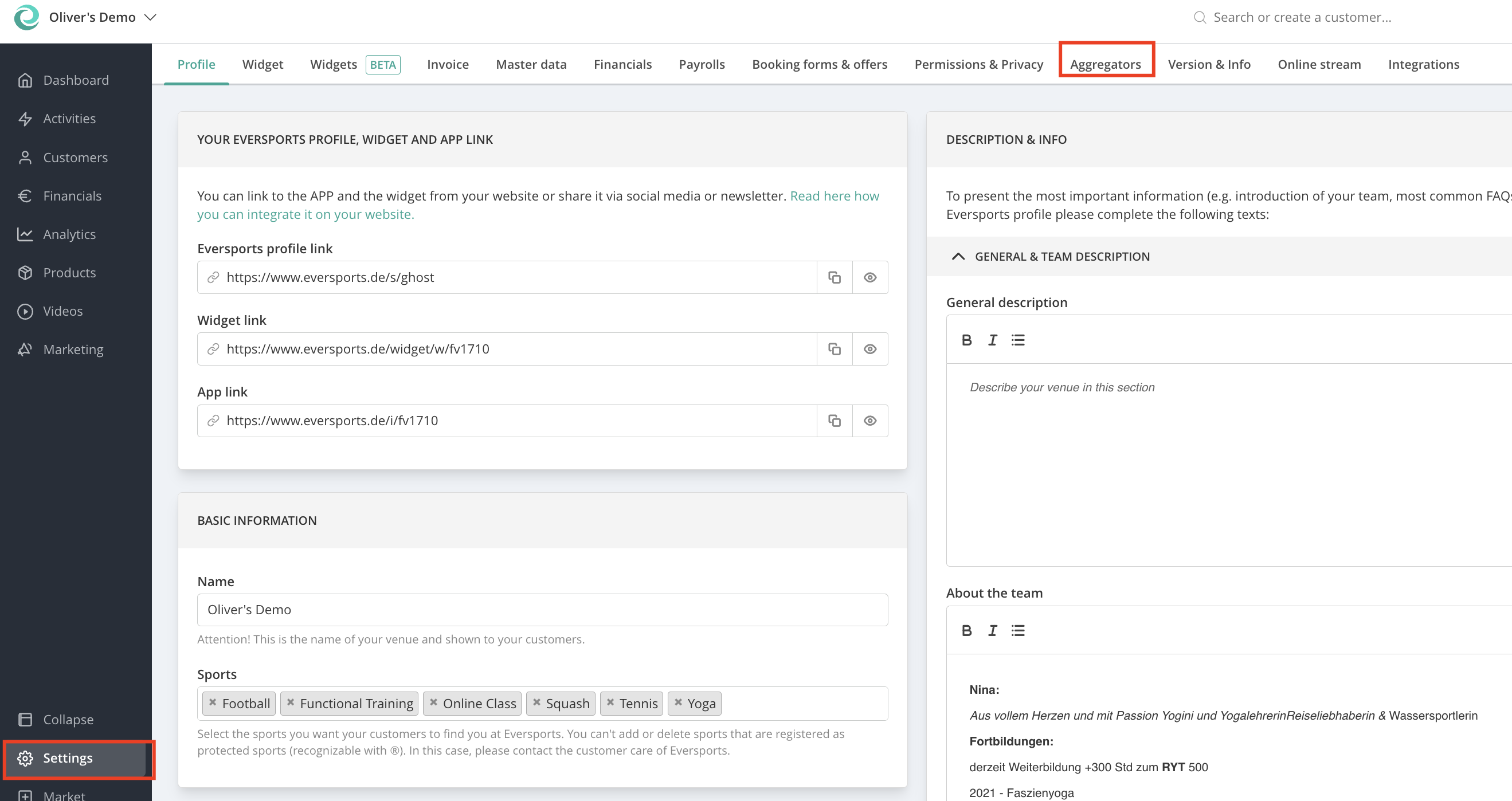The image size is (1512, 801).
Task: Focus the Search or create a customer field
Action: [1302, 17]
